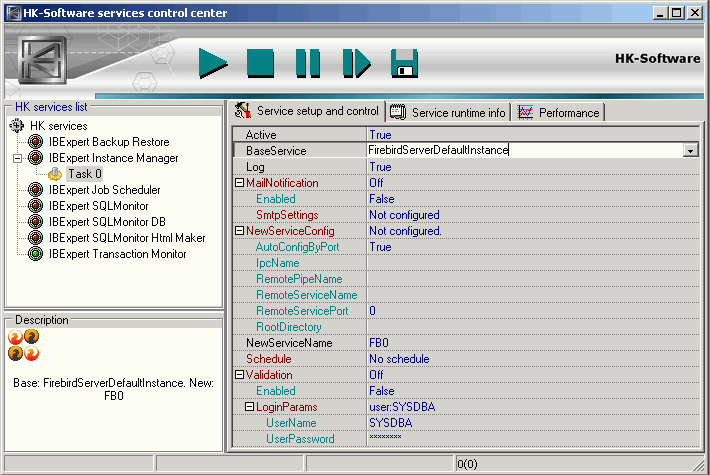Click Schedule No schedule value

(399, 359)
